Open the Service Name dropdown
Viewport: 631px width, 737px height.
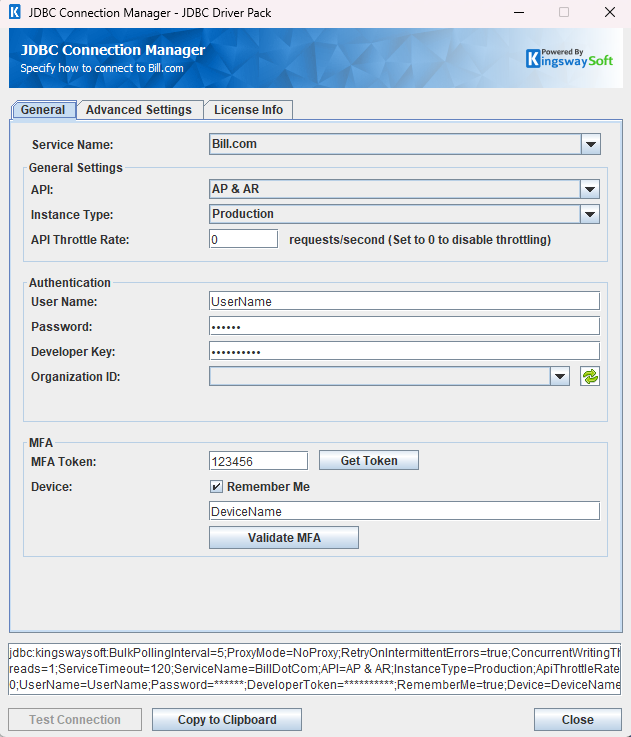tap(591, 144)
